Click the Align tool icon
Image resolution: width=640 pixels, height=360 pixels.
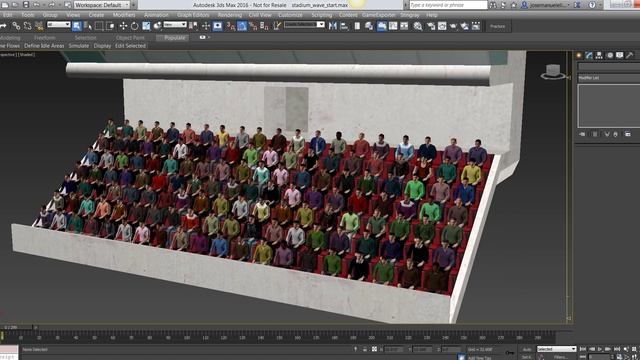point(344,26)
